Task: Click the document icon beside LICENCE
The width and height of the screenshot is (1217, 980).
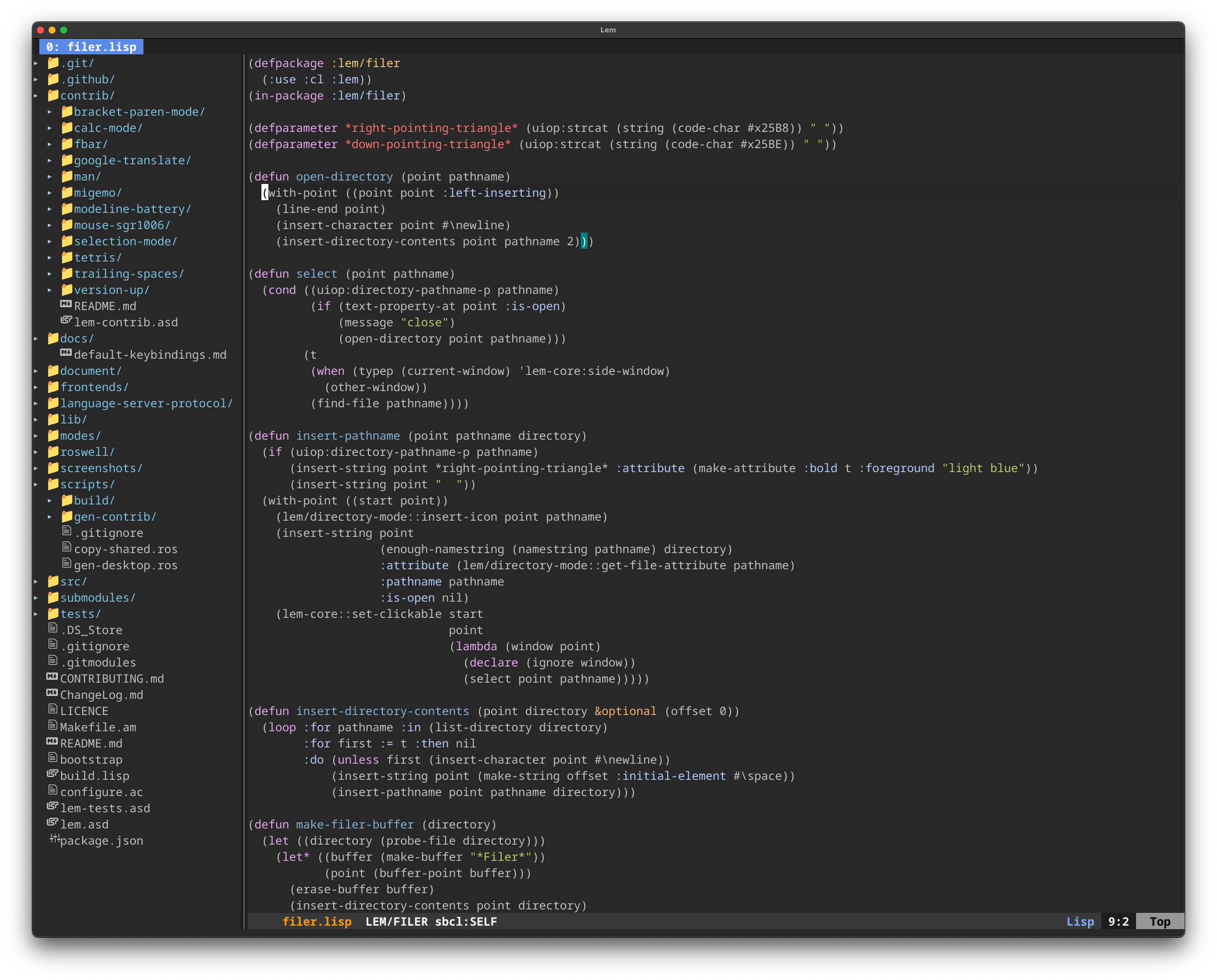Action: [x=53, y=709]
